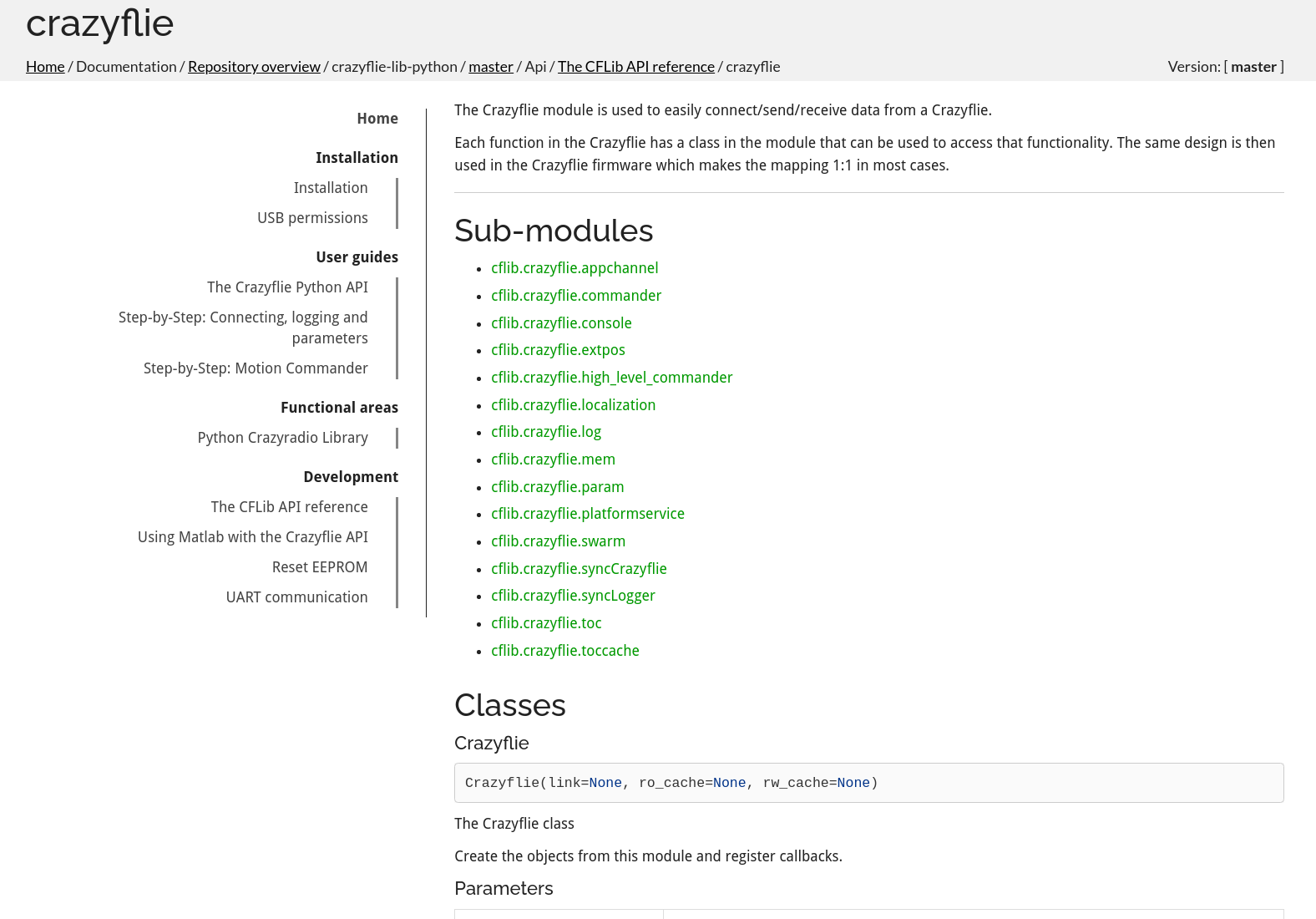This screenshot has width=1316, height=919.
Task: Open cflib.crazyflie.extpos sub-module
Action: click(x=558, y=350)
